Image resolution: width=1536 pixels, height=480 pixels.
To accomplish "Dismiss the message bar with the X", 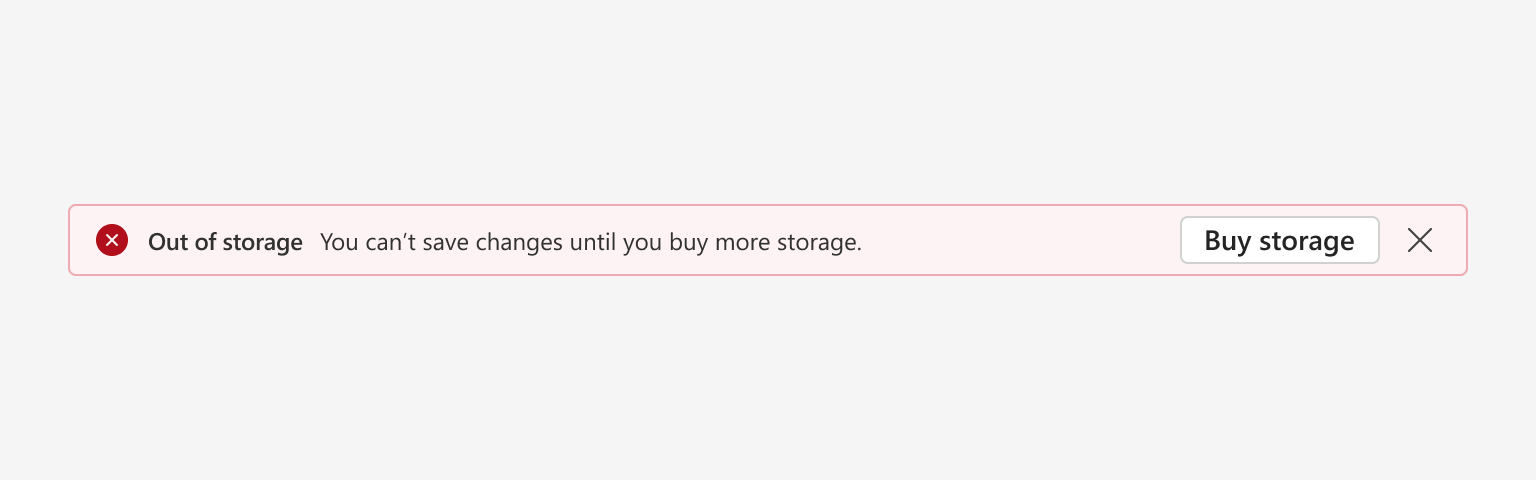I will [x=1420, y=240].
